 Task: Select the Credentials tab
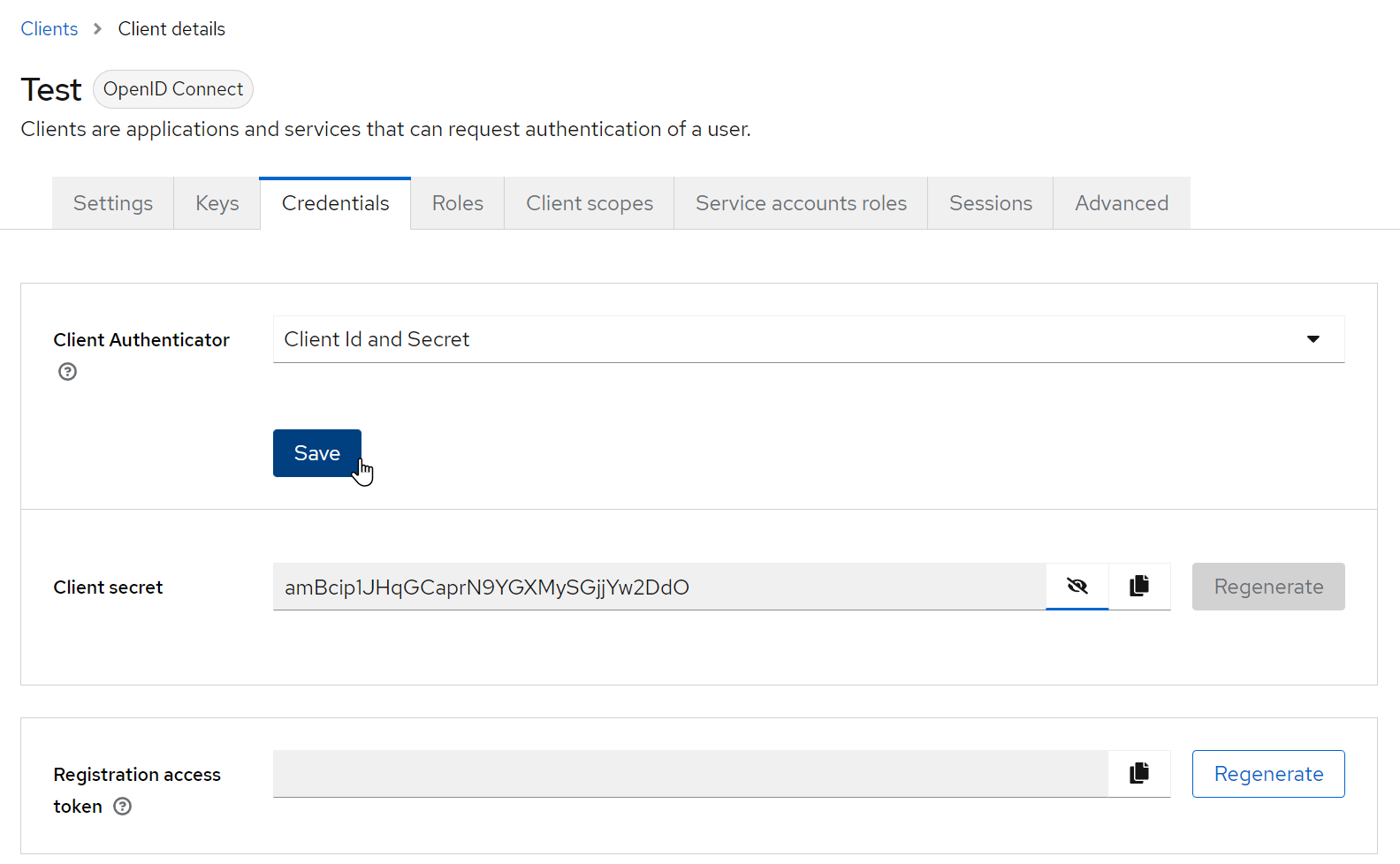[336, 203]
